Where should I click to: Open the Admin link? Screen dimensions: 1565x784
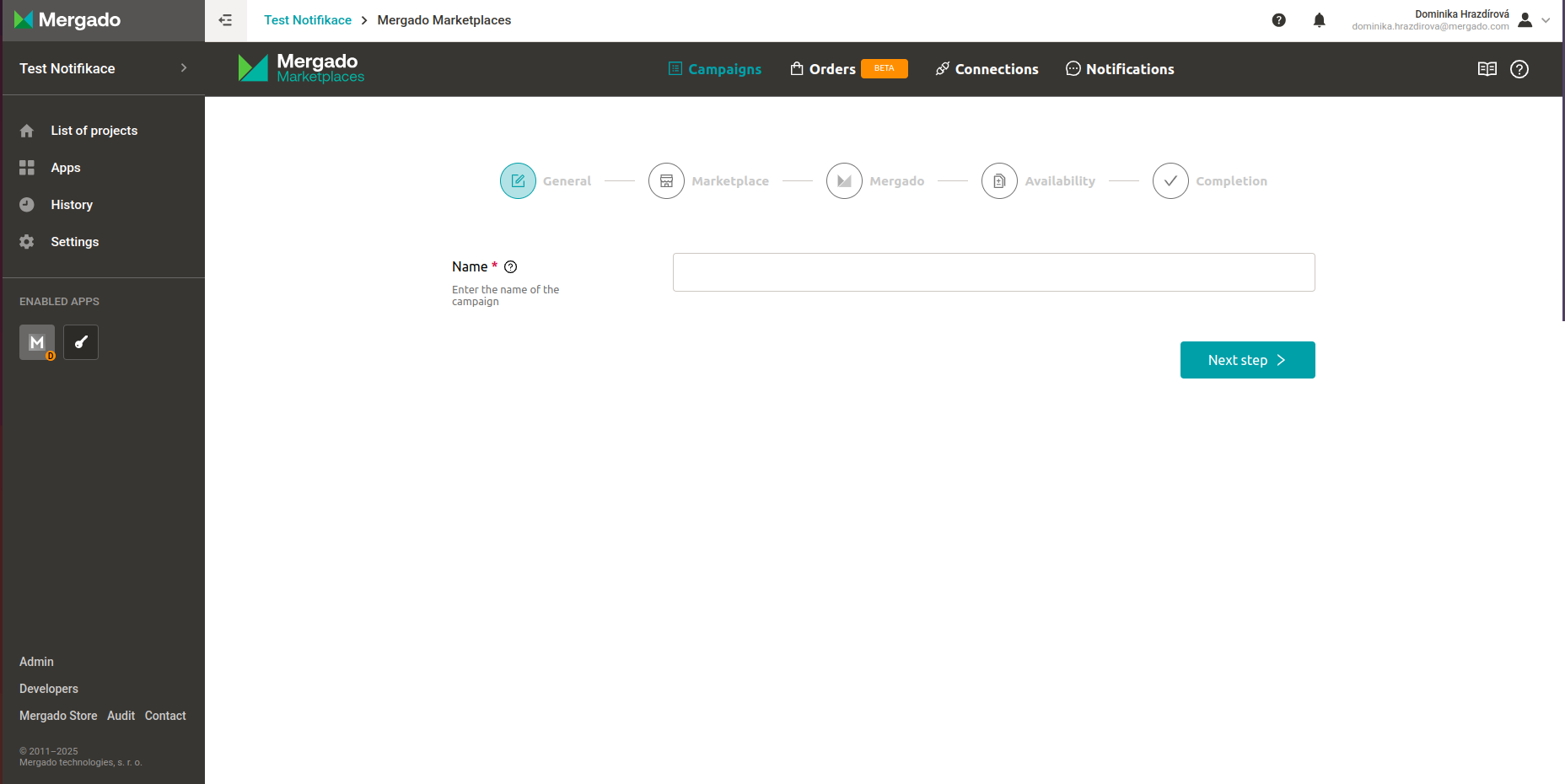pos(36,662)
